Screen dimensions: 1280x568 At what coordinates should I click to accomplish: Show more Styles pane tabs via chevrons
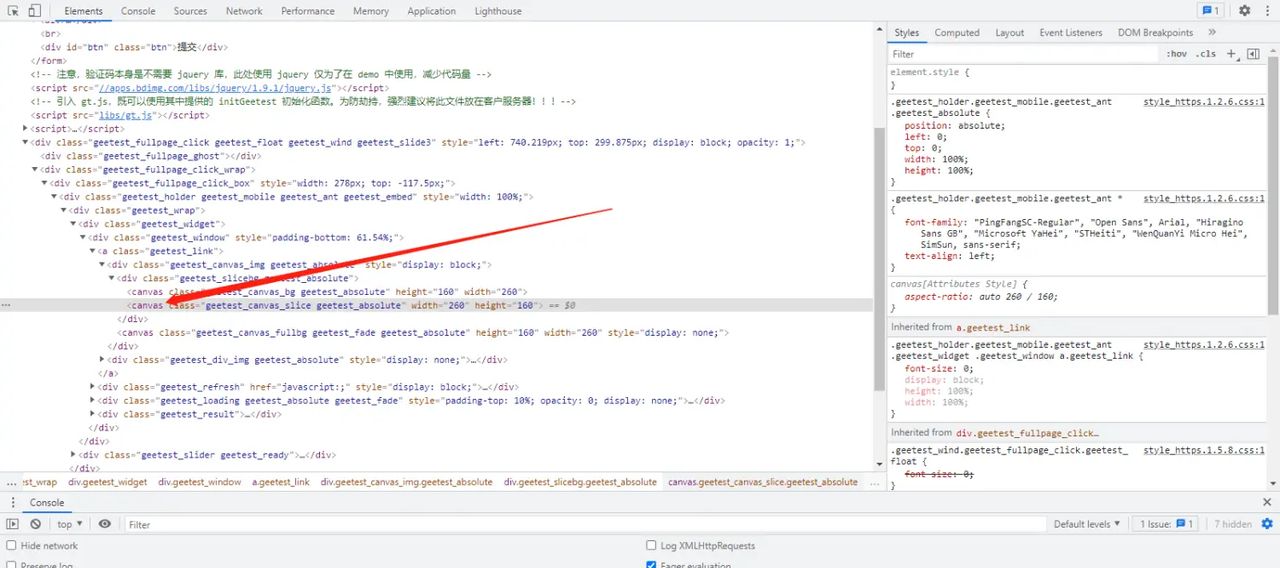click(x=1212, y=32)
